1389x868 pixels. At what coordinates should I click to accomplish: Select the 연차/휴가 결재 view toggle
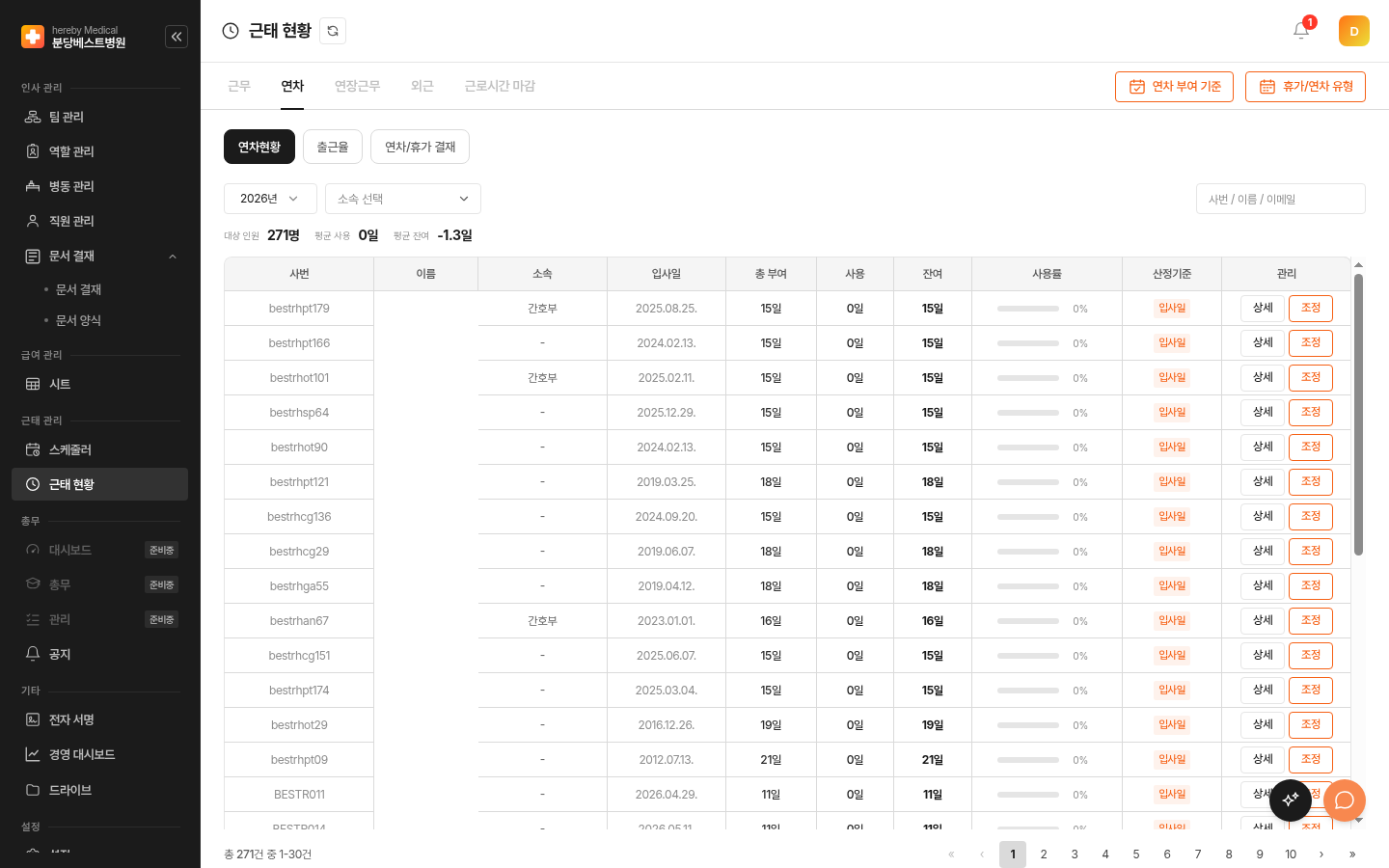[420, 147]
